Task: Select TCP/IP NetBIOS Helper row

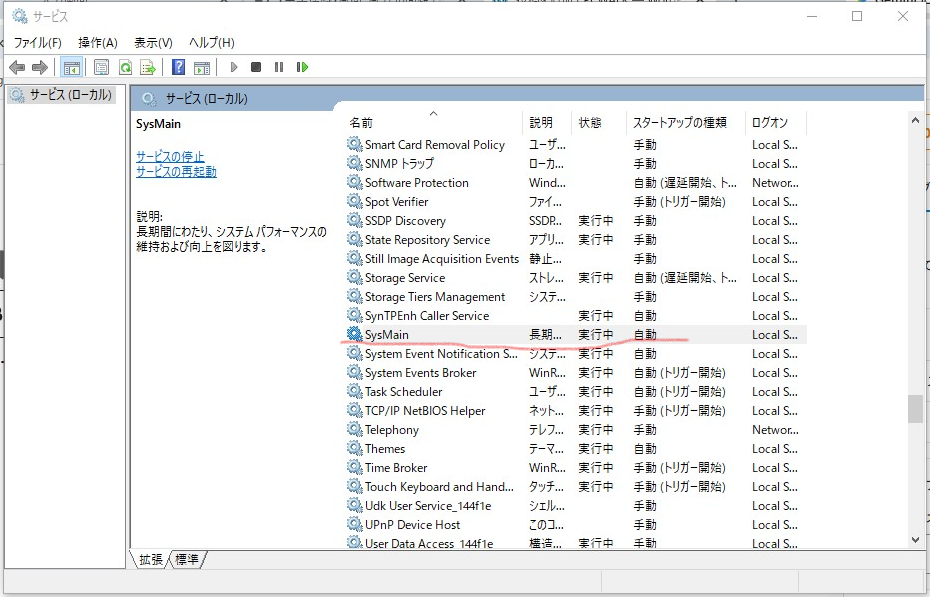Action: pos(575,410)
